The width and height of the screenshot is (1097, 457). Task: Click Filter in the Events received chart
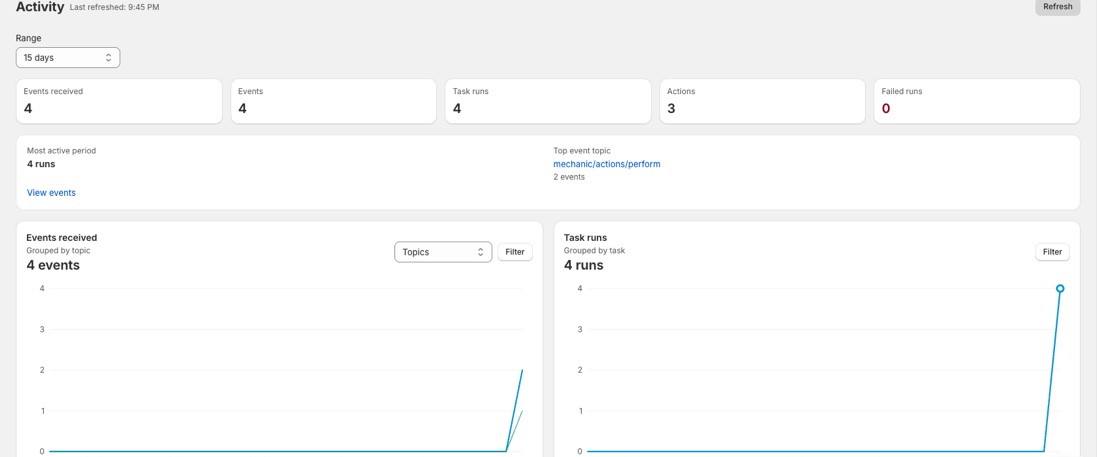515,252
